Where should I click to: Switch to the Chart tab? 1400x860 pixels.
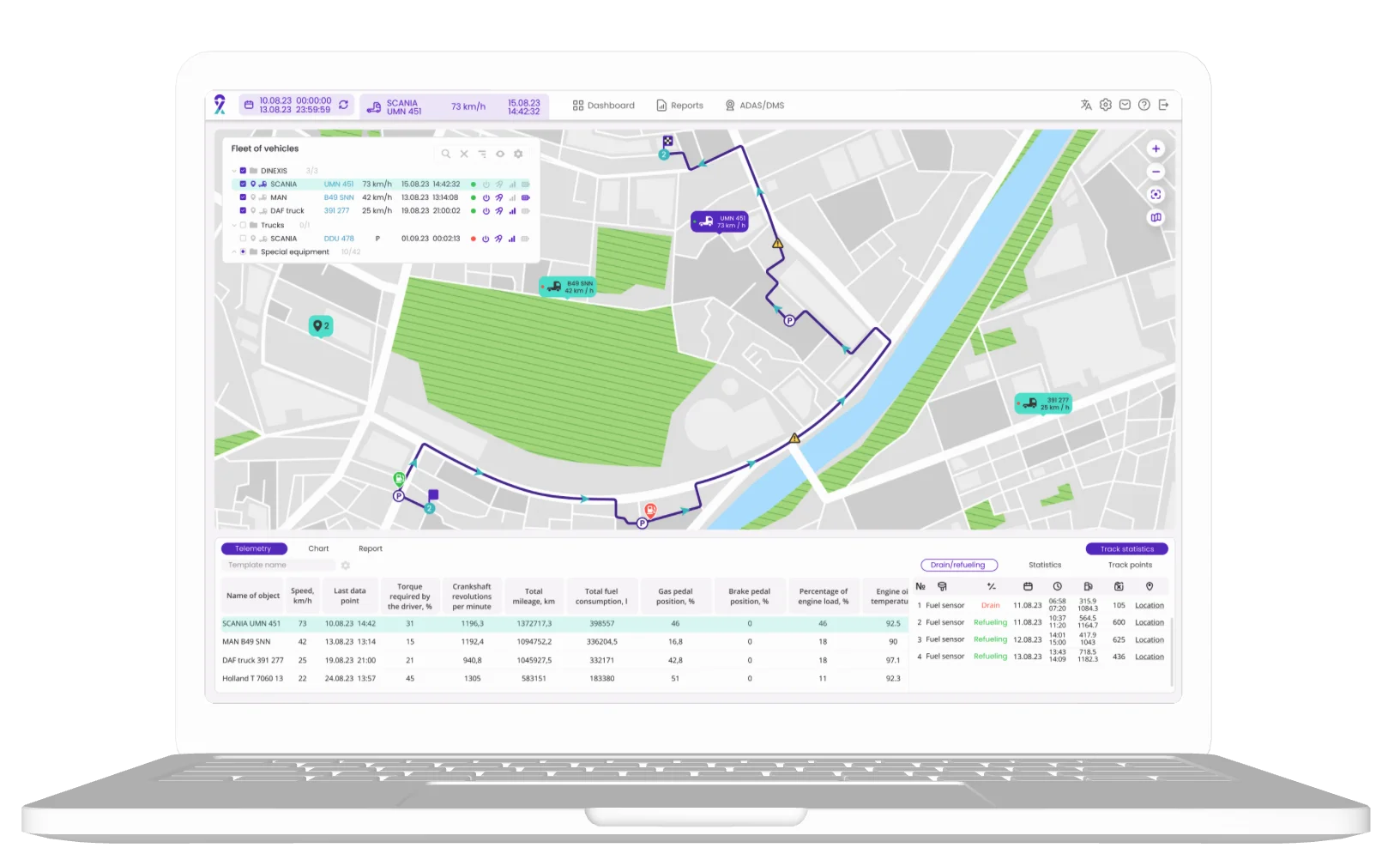coord(318,548)
